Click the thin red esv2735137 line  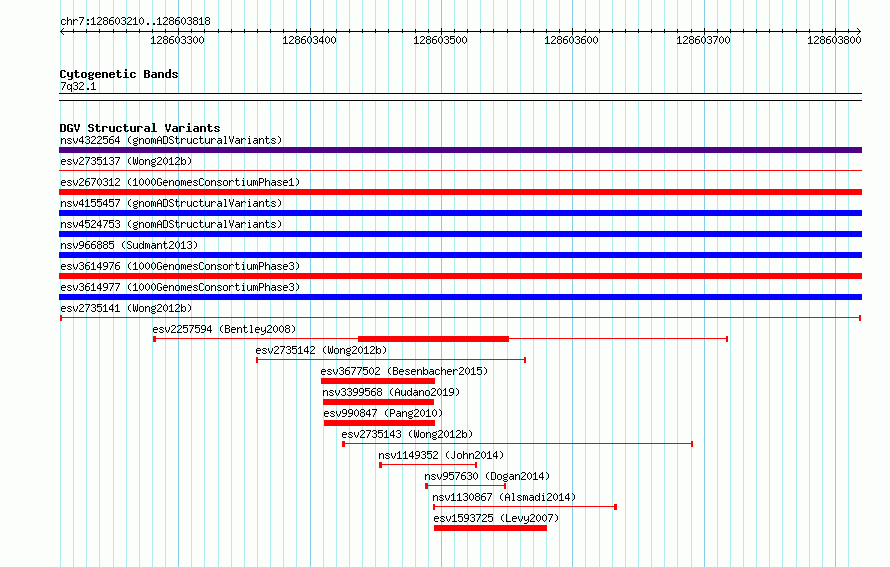pyautogui.click(x=460, y=170)
